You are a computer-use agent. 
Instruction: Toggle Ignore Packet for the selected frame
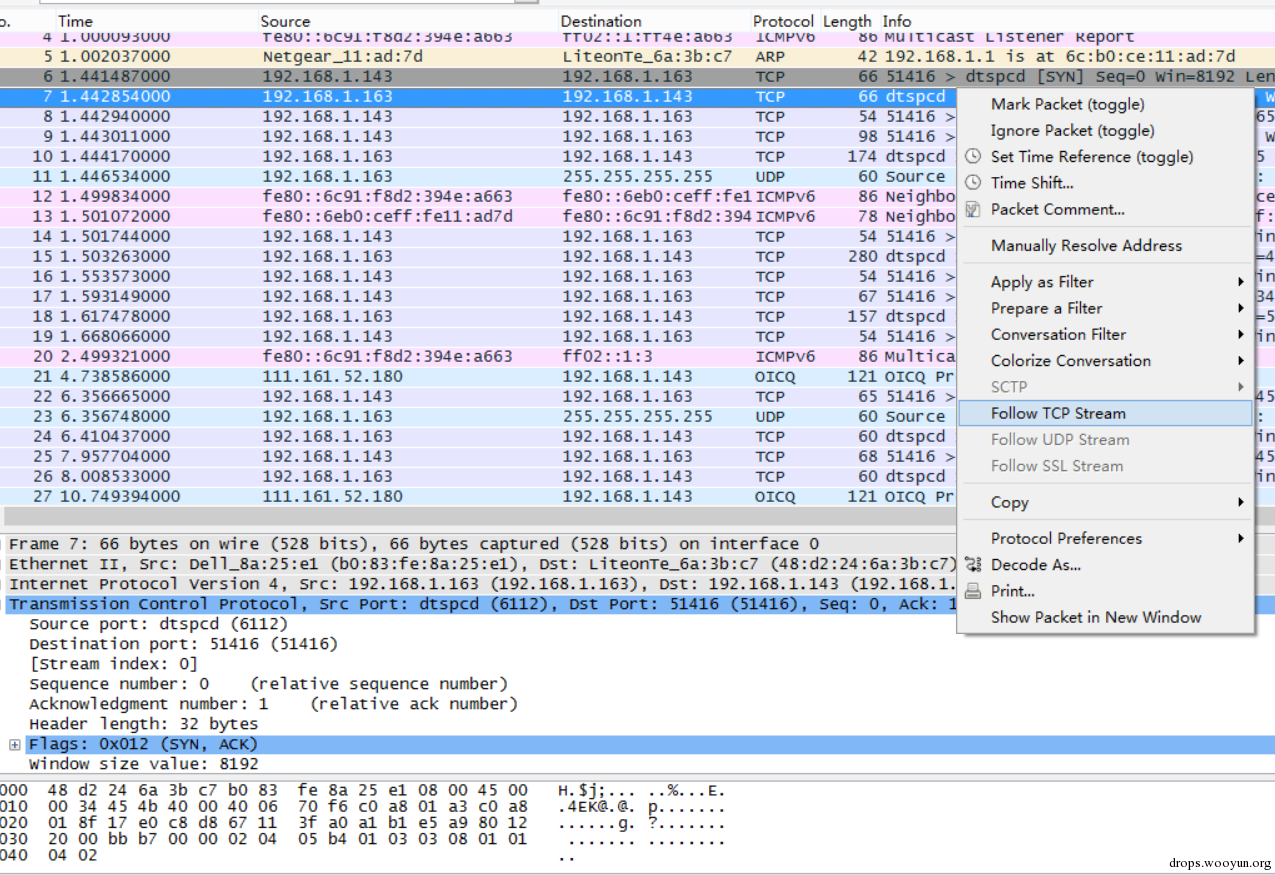coord(1072,130)
